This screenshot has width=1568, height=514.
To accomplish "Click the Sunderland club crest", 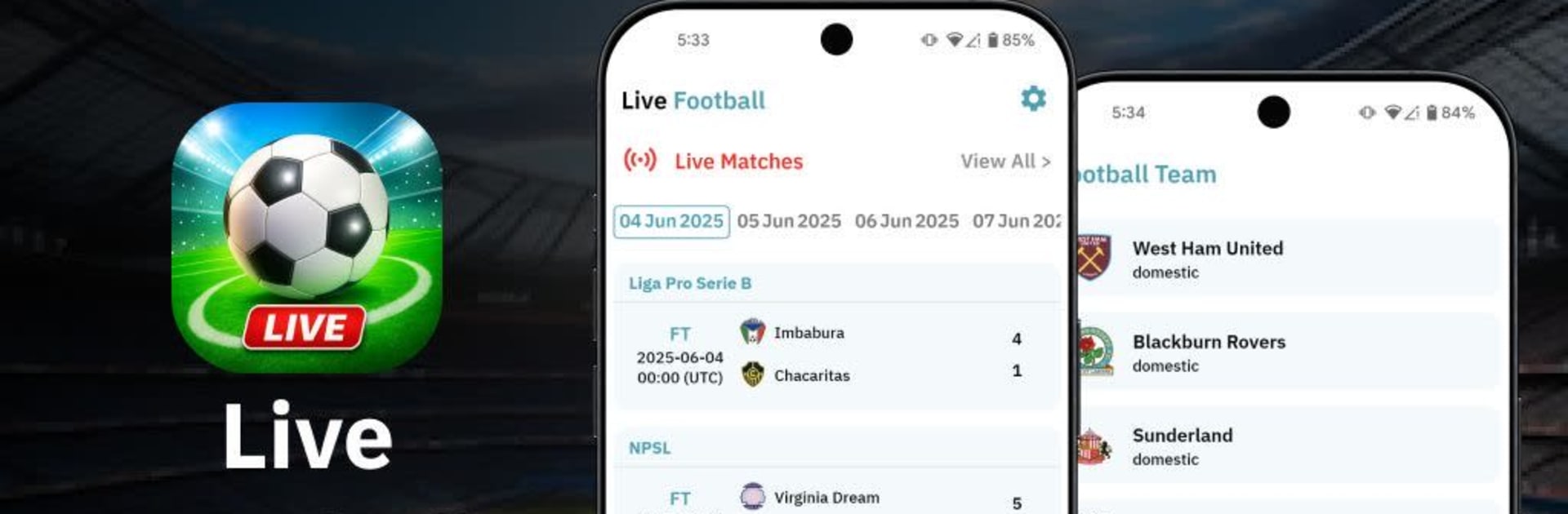I will (1094, 445).
